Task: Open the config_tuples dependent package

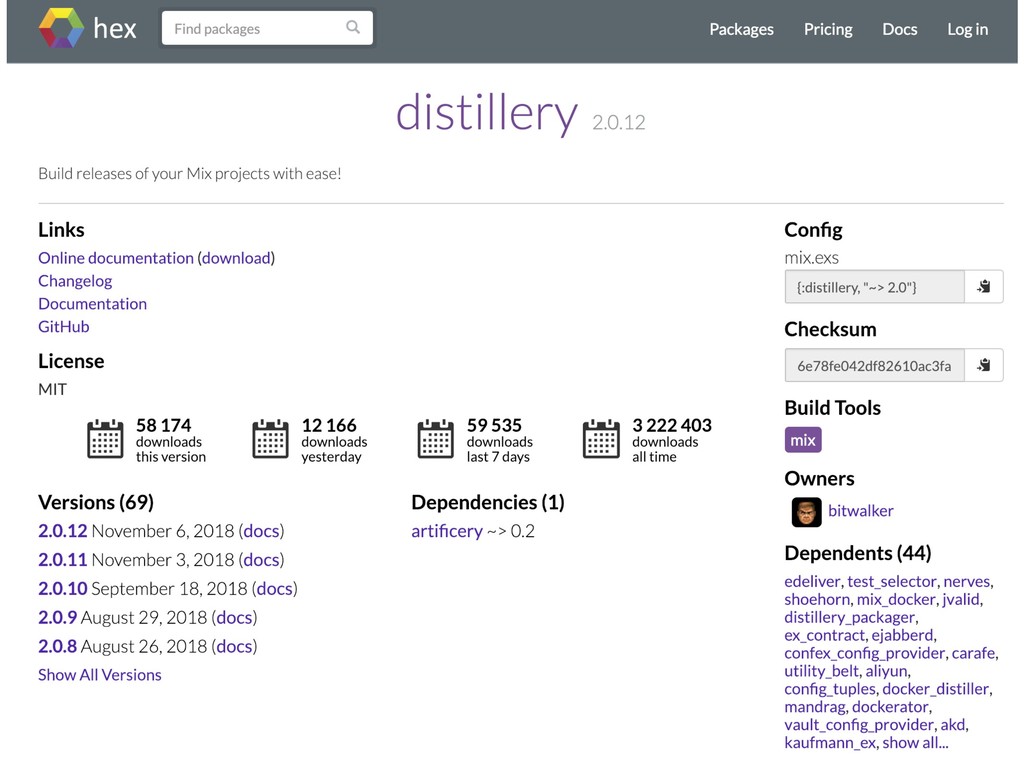Action: pos(830,689)
